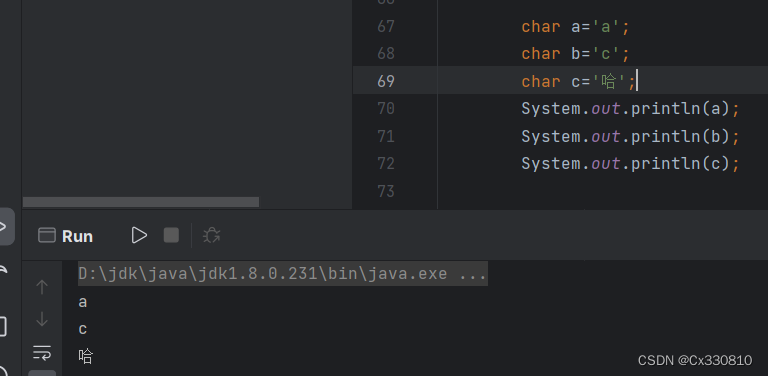
Task: Click console output line '哈'
Action: tap(85, 356)
